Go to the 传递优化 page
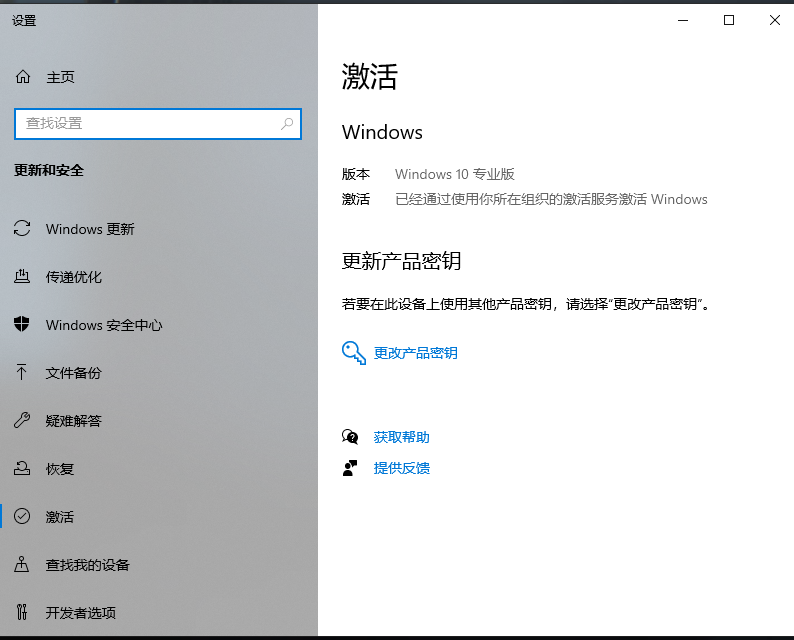Viewport: 794px width, 640px height. 73,277
